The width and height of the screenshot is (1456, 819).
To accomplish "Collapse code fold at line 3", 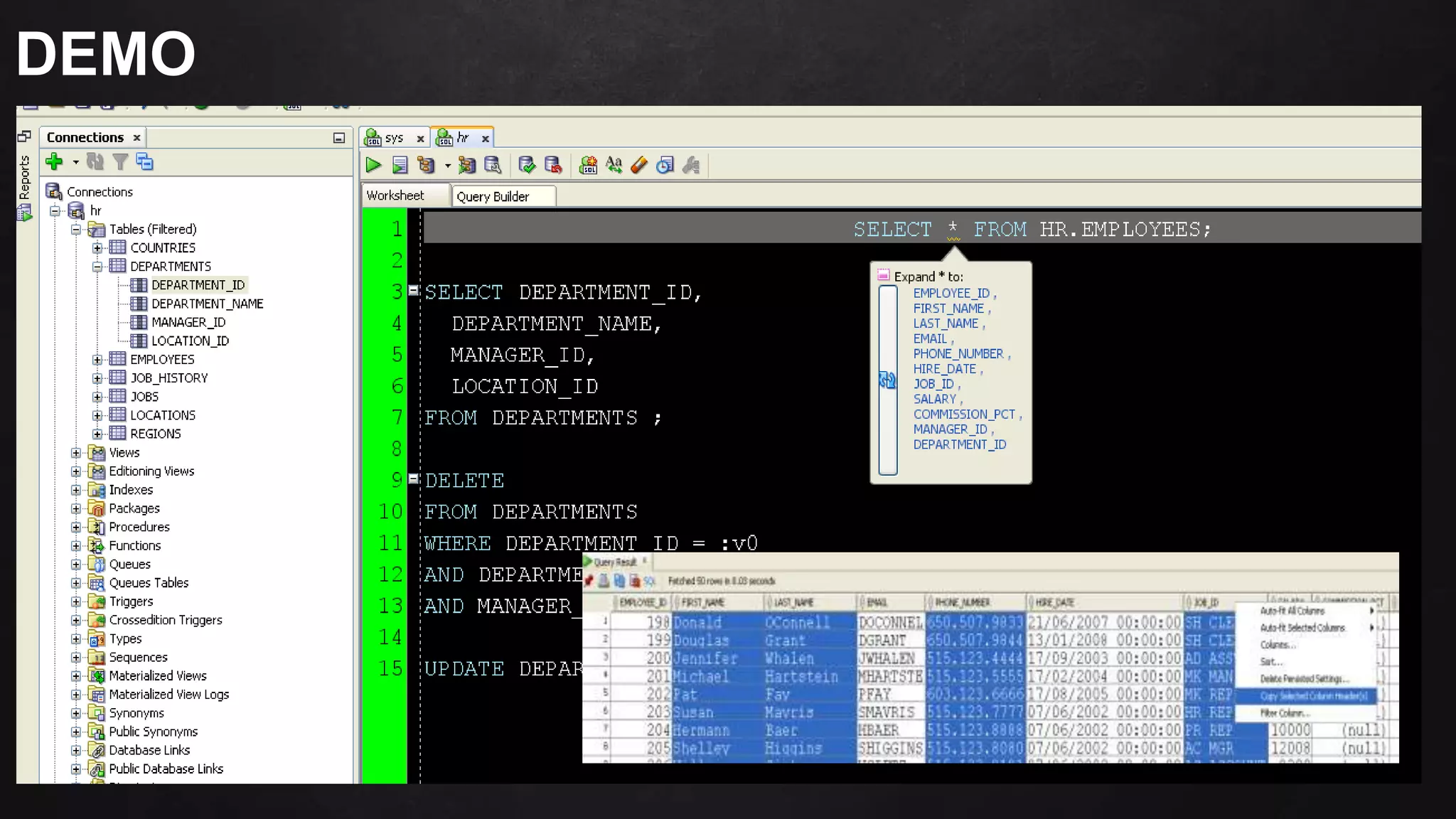I will (x=413, y=290).
